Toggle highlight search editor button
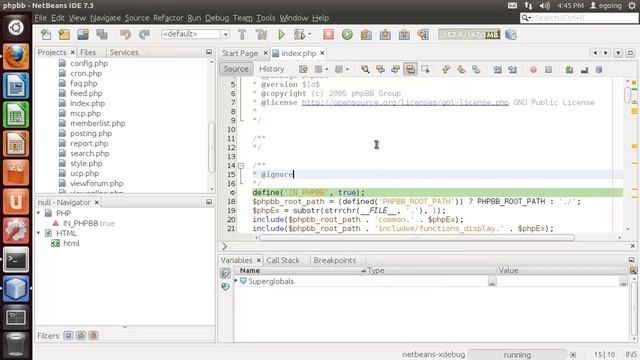The height and width of the screenshot is (360, 640). point(410,69)
